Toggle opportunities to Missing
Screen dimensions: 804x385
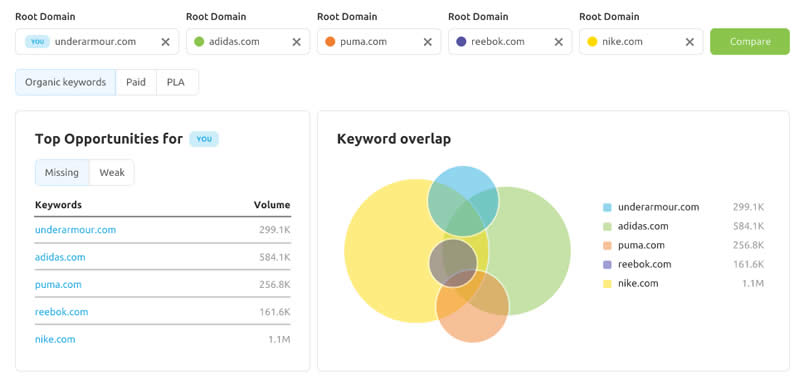coord(62,172)
